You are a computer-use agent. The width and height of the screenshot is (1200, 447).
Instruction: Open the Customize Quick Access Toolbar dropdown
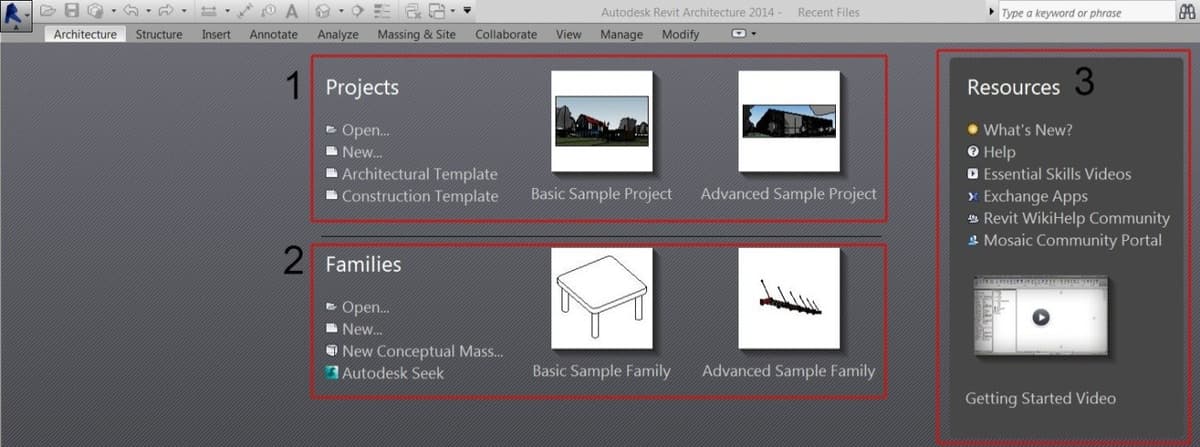467,11
